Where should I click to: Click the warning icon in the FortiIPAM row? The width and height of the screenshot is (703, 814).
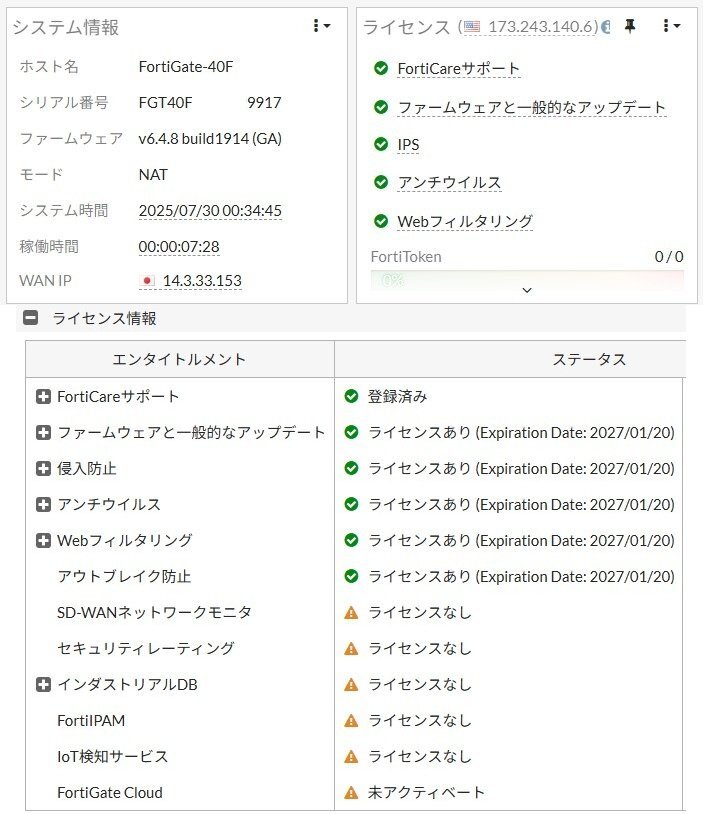coord(352,721)
